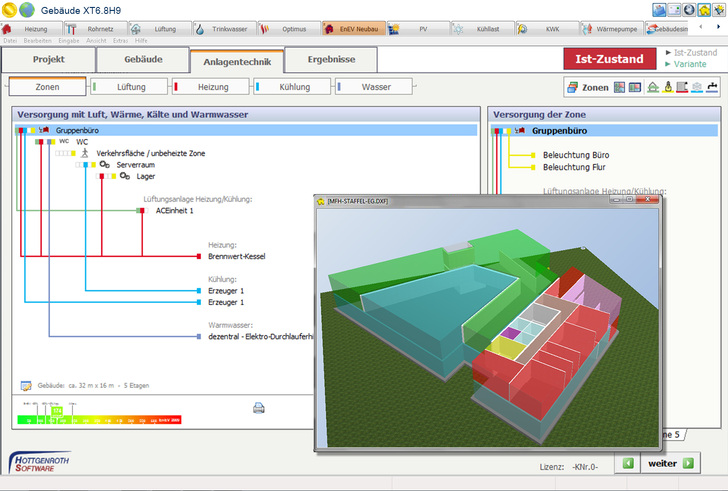Open the Gebäude tab

tap(143, 60)
